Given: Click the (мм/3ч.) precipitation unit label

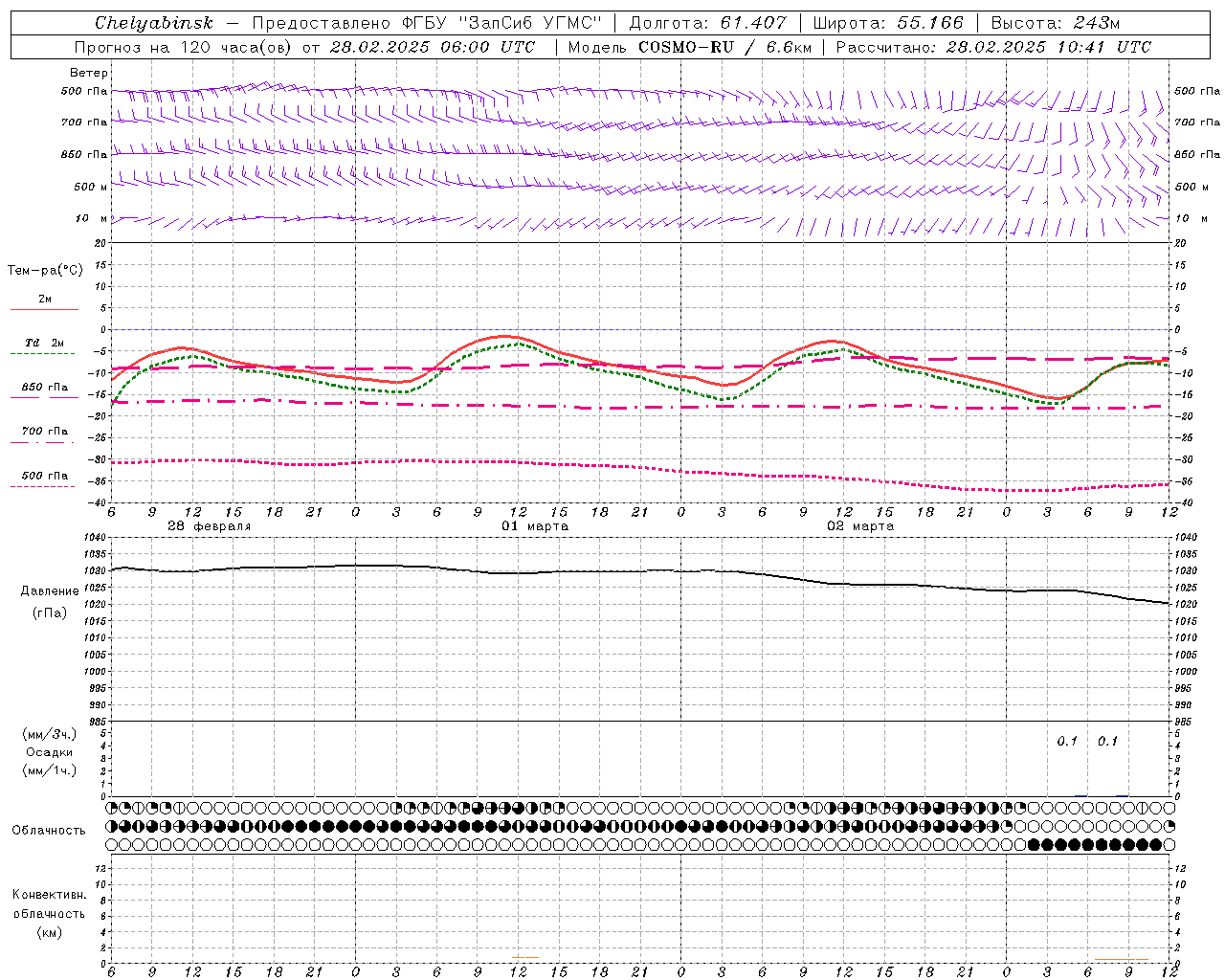Looking at the screenshot, I should [x=50, y=734].
